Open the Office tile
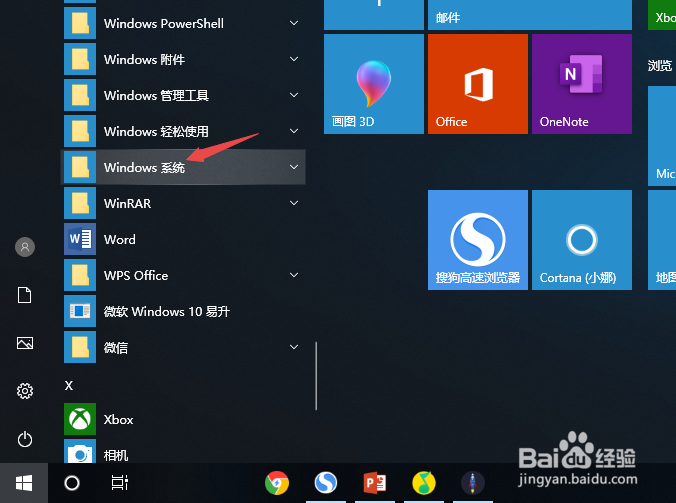Viewport: 676px width, 503px height. (x=478, y=84)
